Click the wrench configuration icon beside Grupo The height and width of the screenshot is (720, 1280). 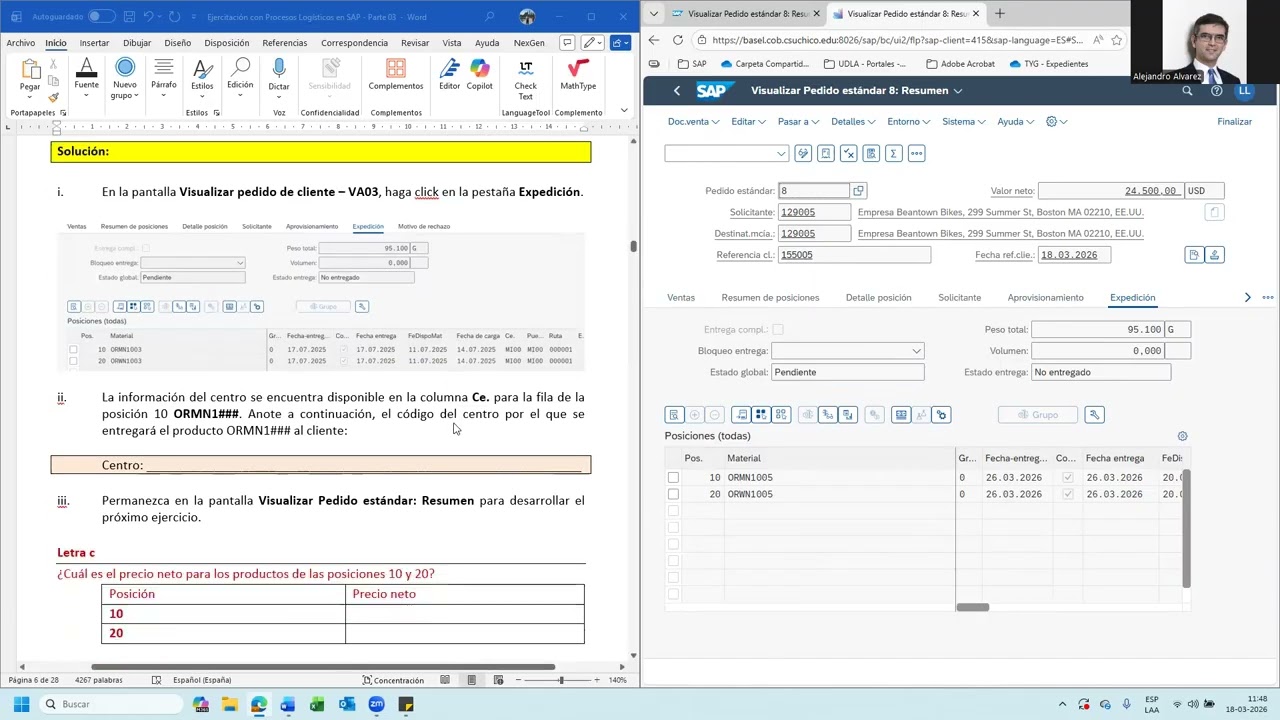tap(1094, 414)
